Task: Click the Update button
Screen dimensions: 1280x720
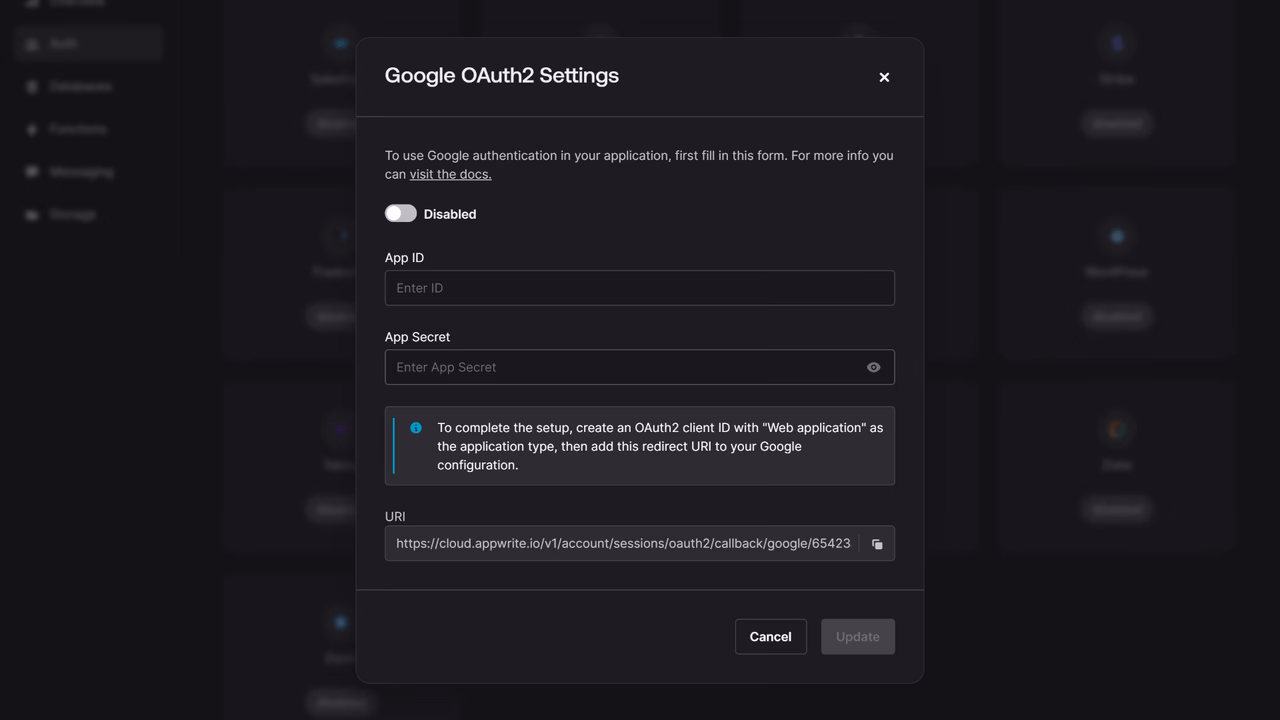Action: (858, 637)
